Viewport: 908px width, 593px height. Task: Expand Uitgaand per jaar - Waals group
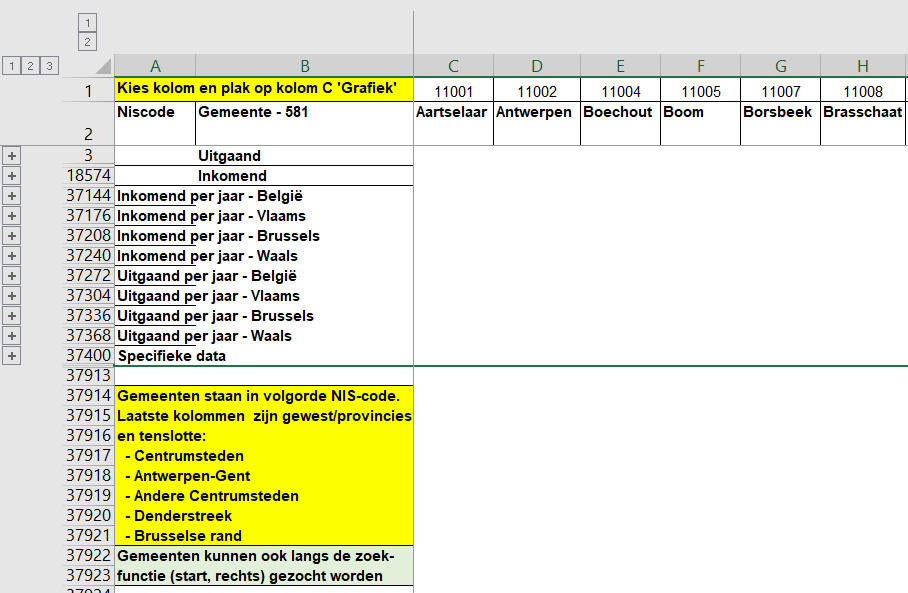pos(12,336)
